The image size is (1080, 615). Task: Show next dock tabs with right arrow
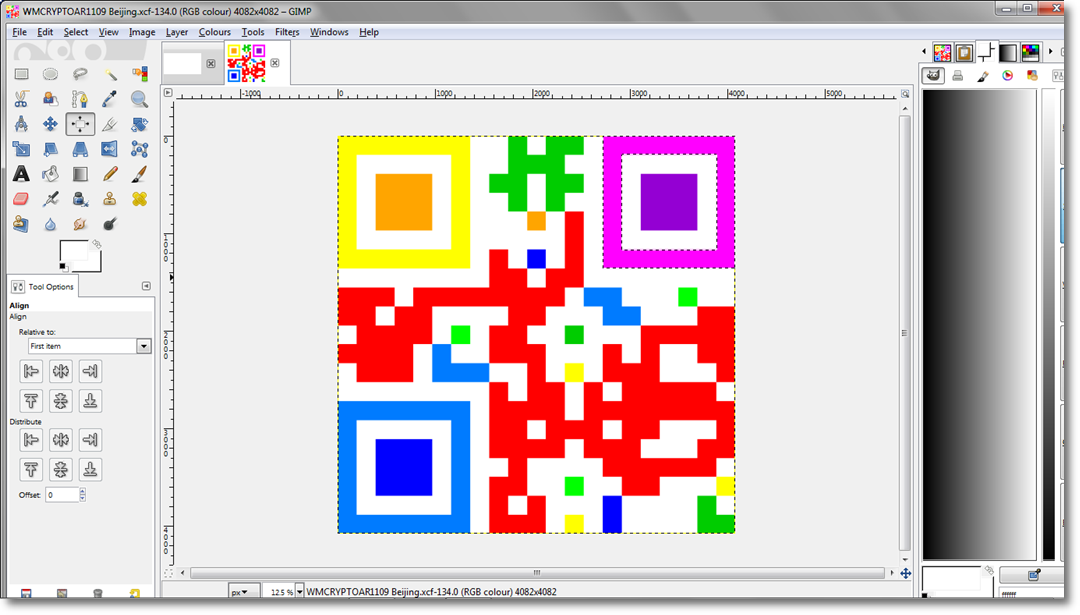coord(1050,52)
